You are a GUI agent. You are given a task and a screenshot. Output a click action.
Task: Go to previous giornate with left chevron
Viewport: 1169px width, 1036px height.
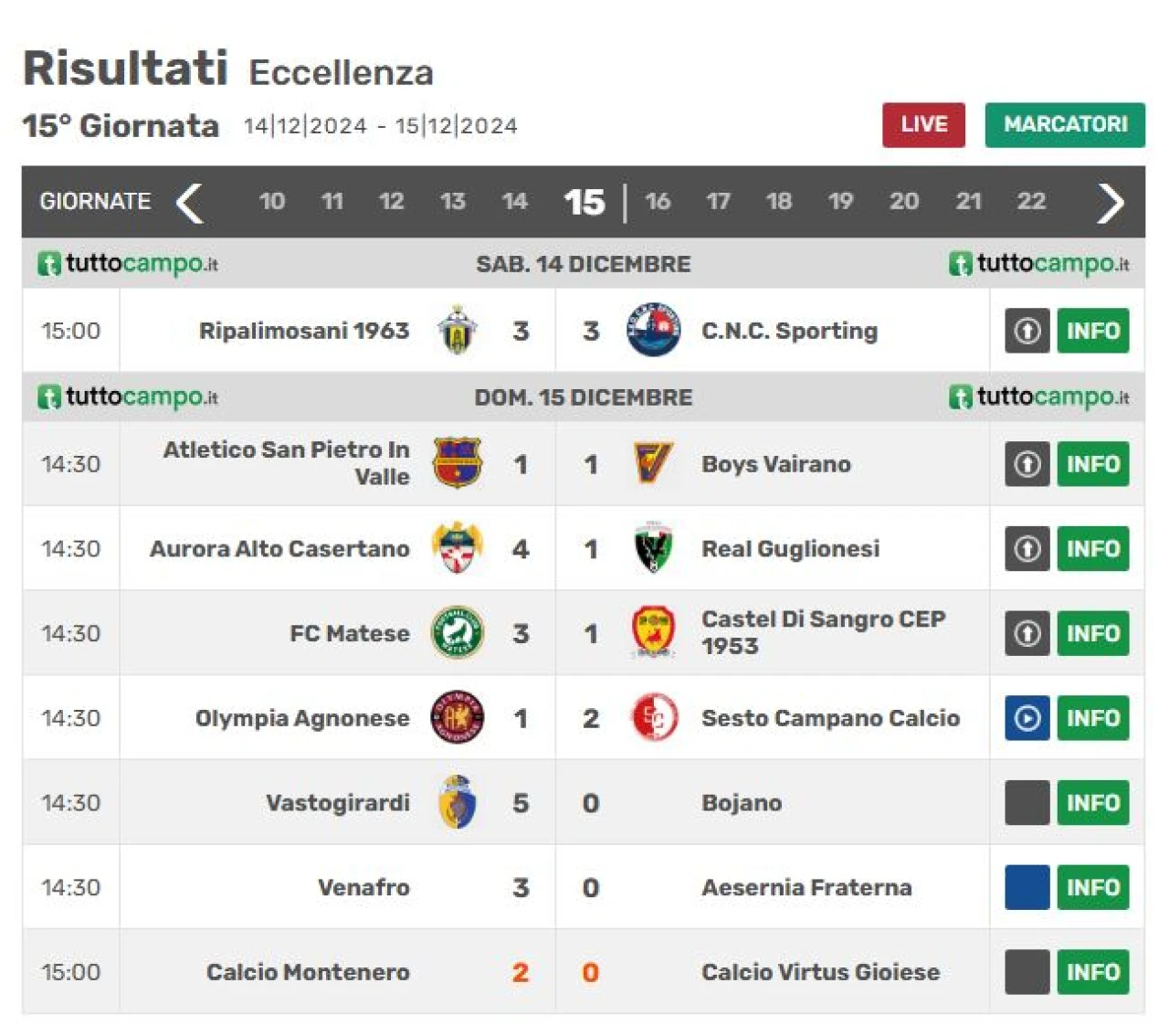[189, 203]
